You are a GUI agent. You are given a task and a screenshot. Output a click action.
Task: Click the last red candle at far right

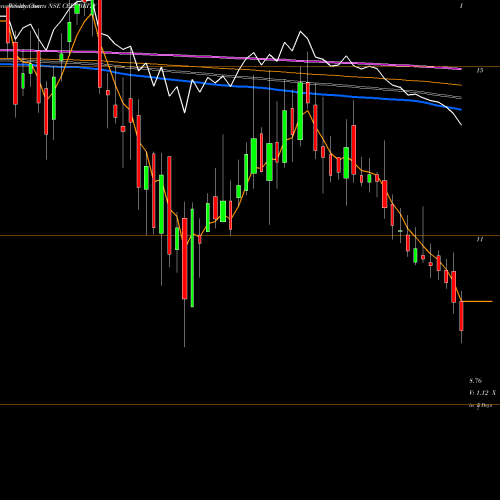[461, 315]
